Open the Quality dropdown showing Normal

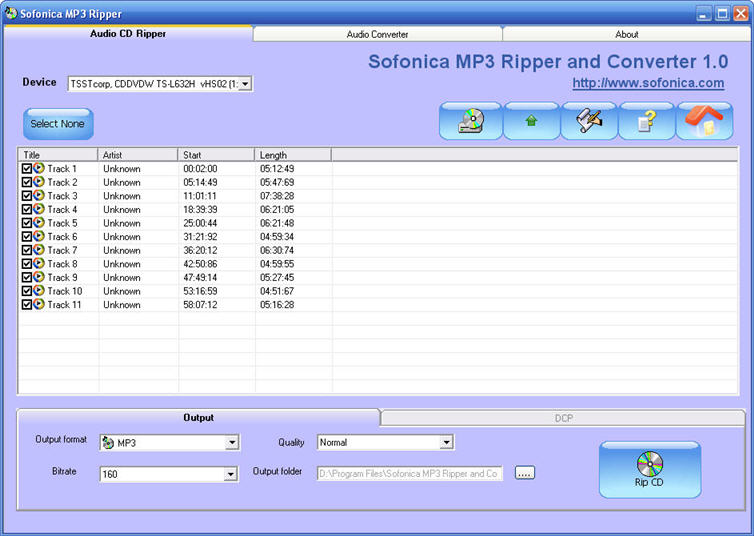(x=446, y=442)
